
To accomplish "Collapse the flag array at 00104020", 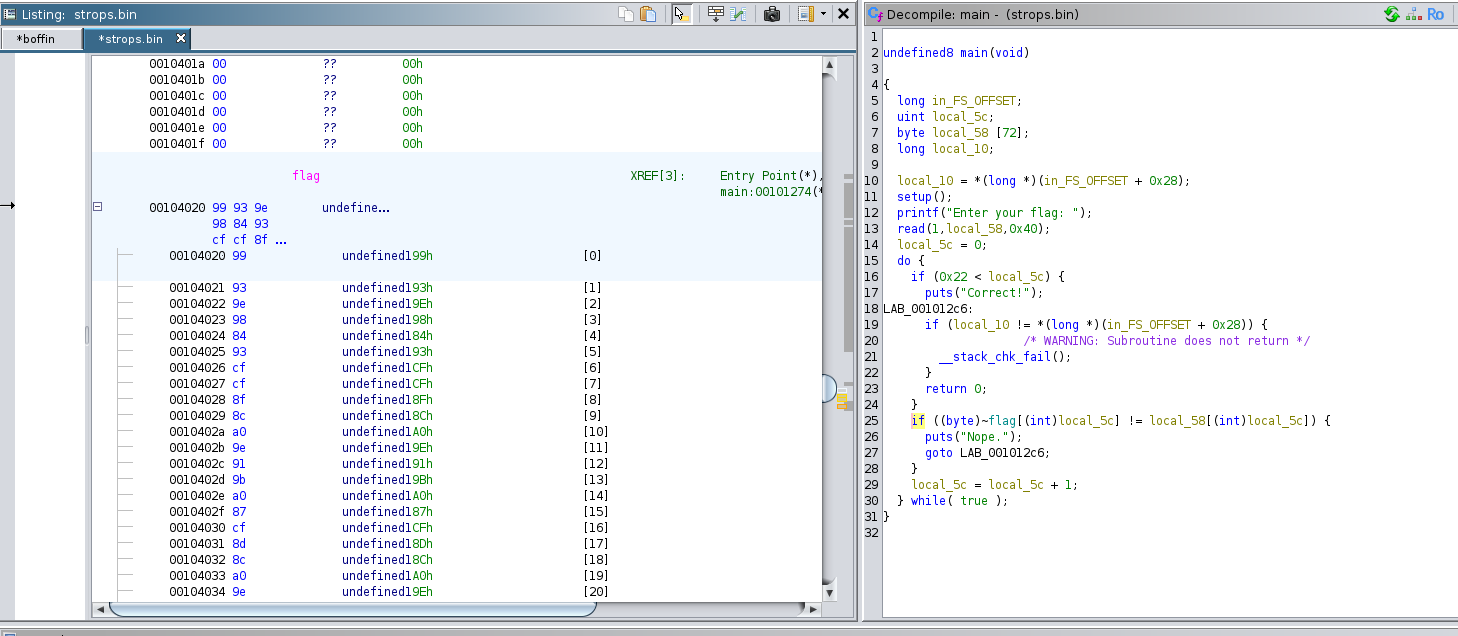I will (98, 207).
